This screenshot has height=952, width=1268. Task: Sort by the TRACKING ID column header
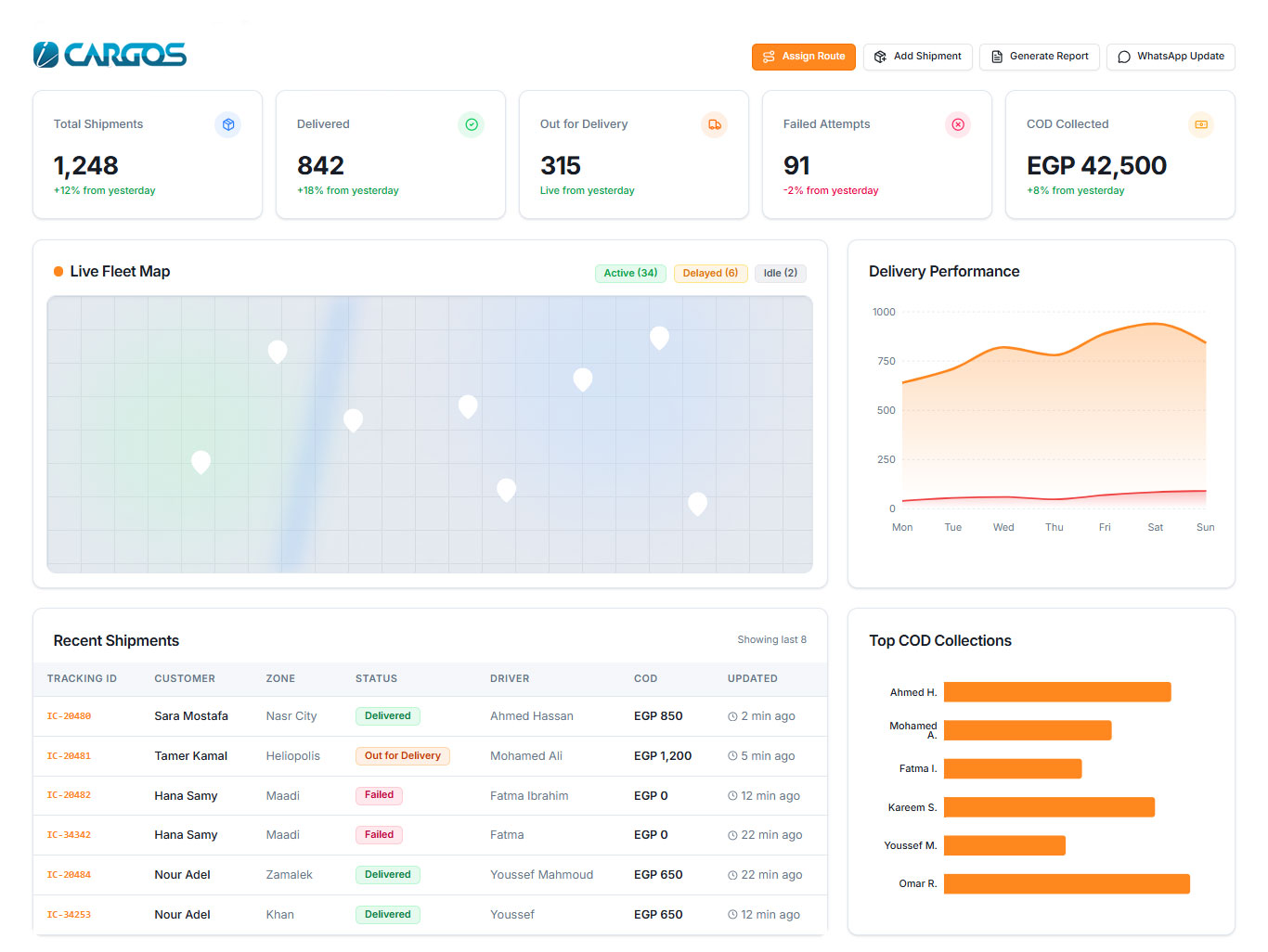(x=82, y=678)
